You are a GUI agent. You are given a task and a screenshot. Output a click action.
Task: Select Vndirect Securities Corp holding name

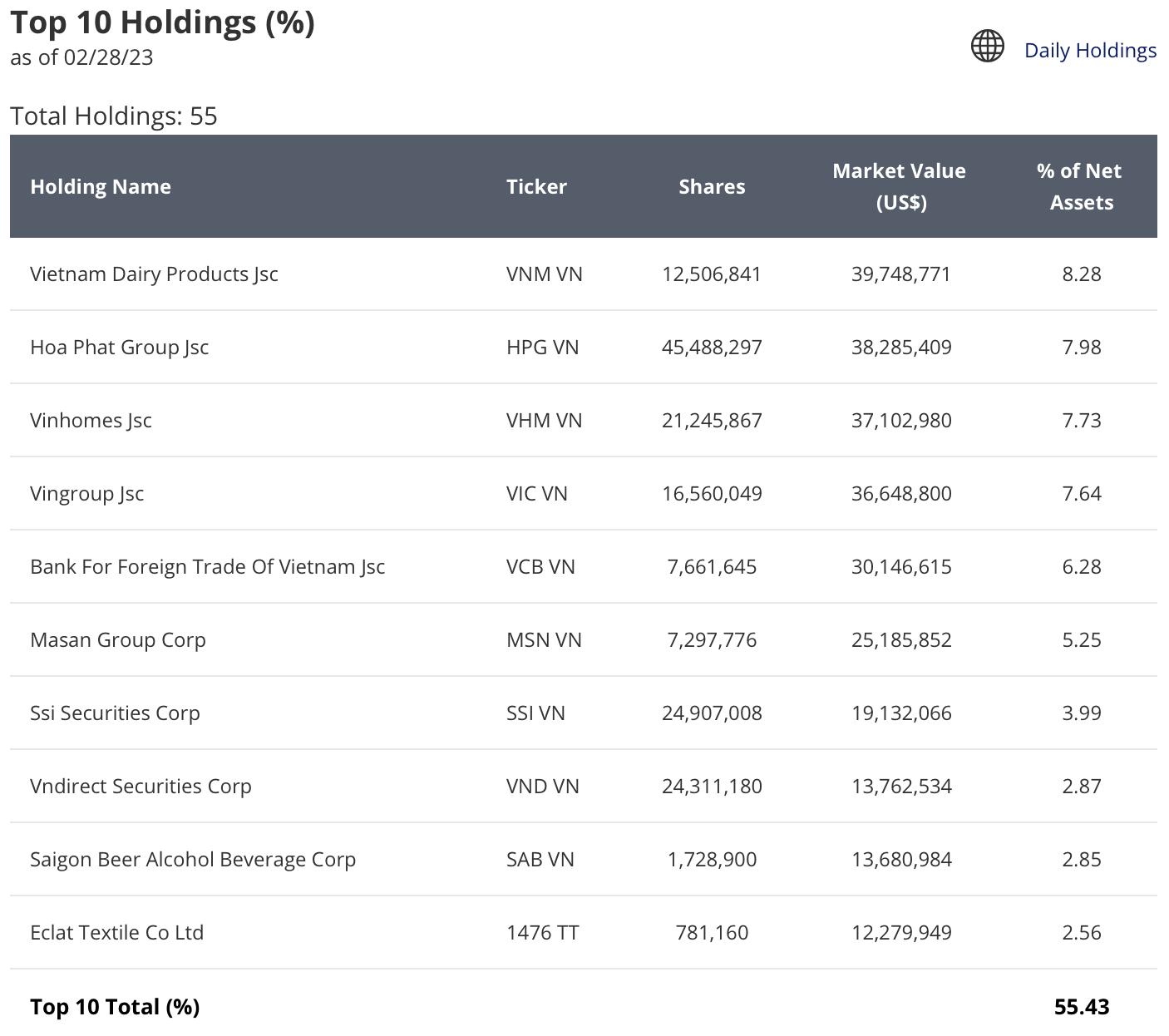coord(141,786)
